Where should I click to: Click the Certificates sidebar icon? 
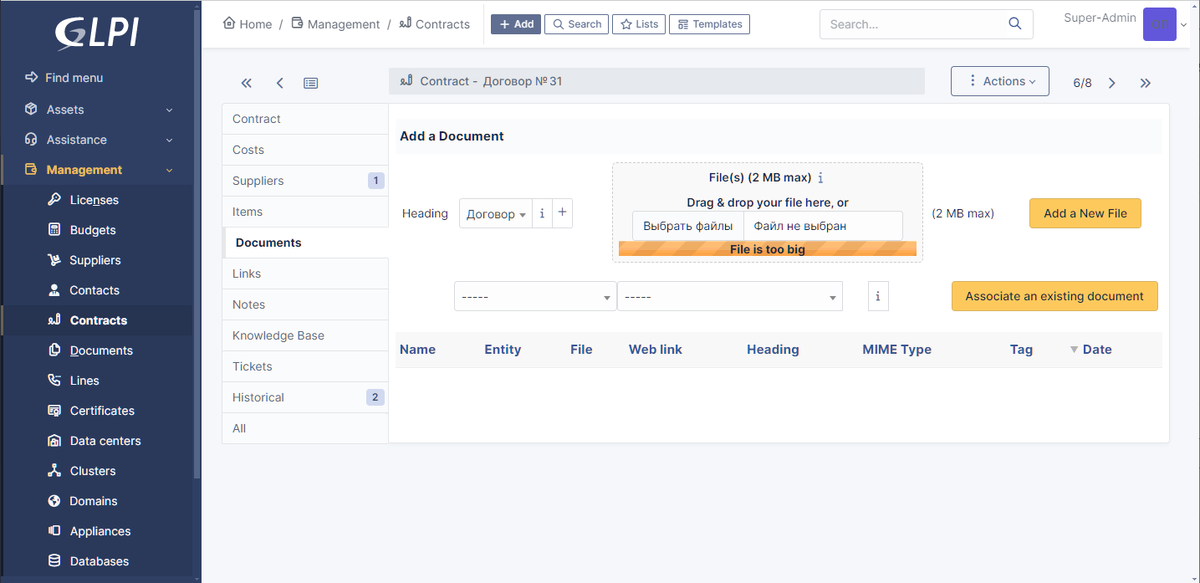pyautogui.click(x=54, y=410)
